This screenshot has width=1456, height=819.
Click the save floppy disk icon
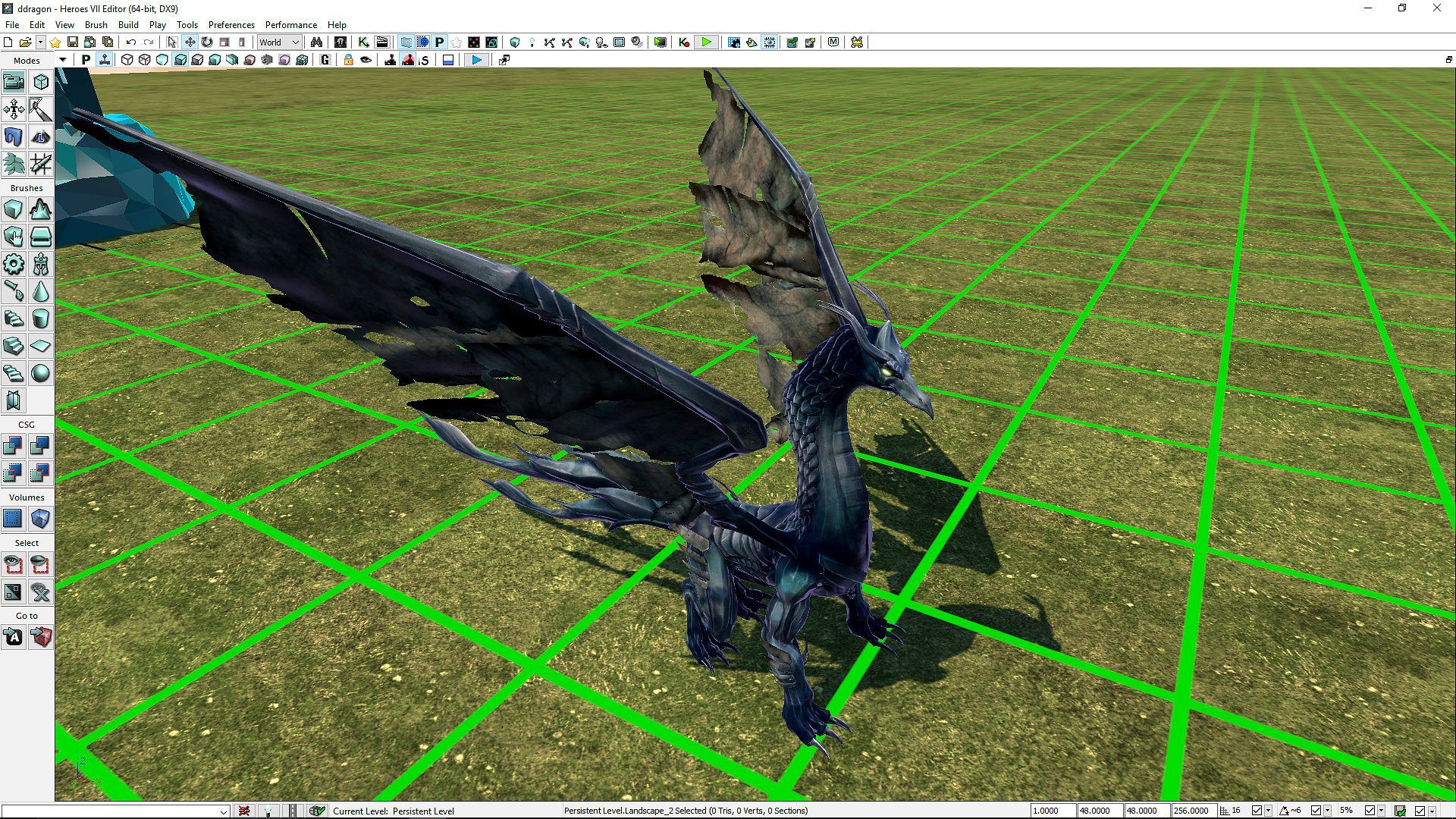[73, 42]
